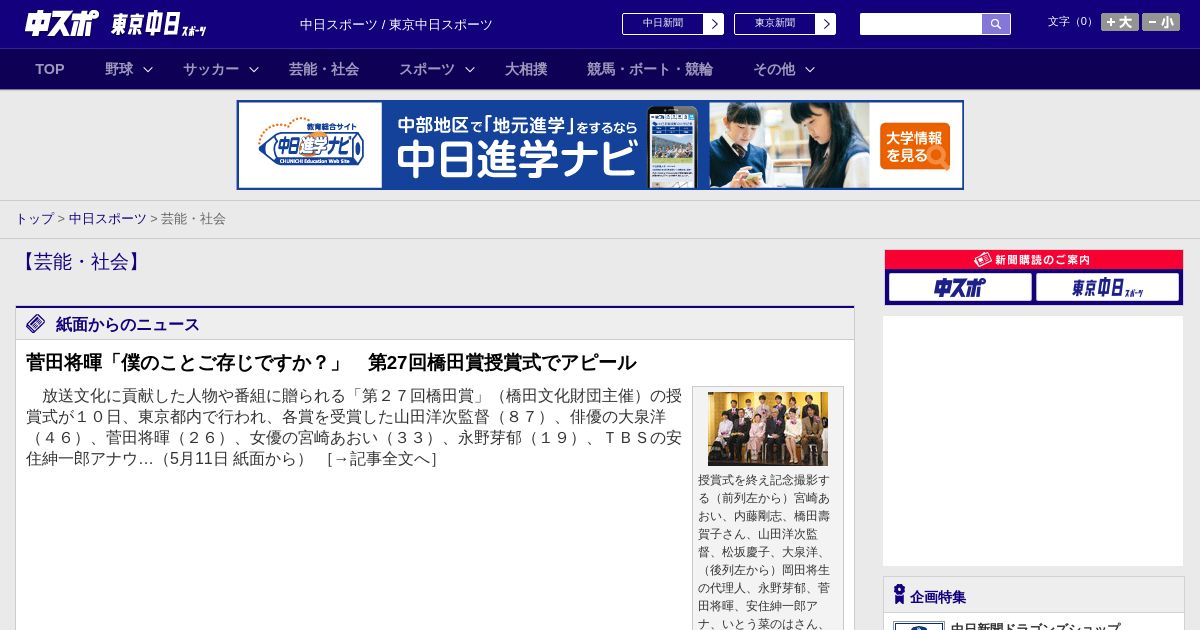1200x630 pixels.
Task: Decrease text size with －小 button
Action: [1161, 22]
